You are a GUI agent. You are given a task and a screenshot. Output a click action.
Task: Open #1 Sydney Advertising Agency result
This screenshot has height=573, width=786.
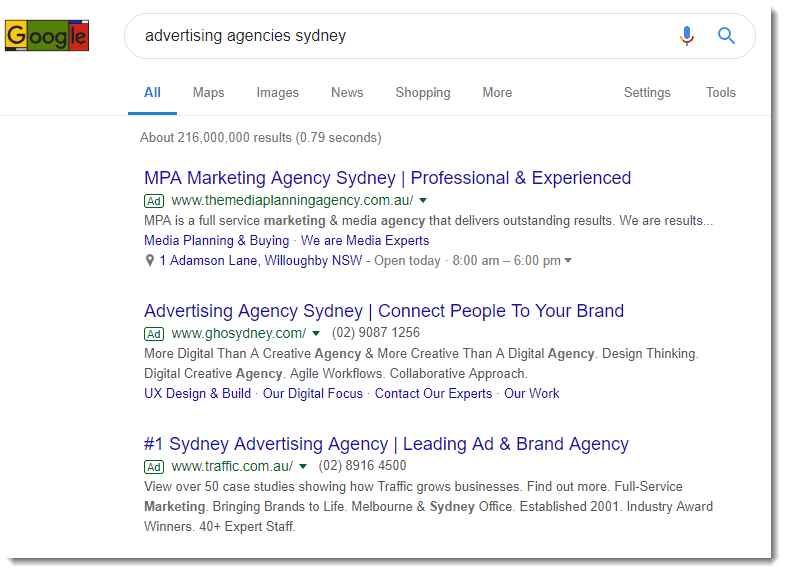click(x=386, y=444)
